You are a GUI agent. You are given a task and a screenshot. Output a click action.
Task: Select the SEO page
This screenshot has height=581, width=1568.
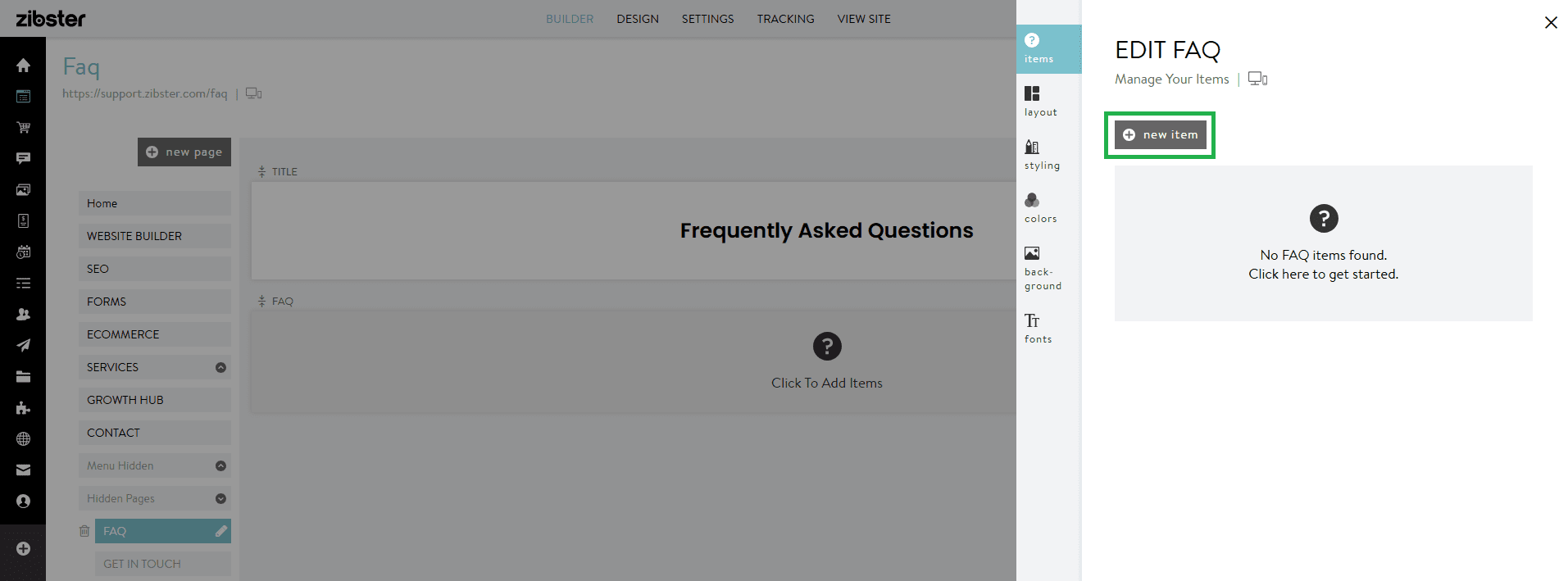[x=155, y=269]
